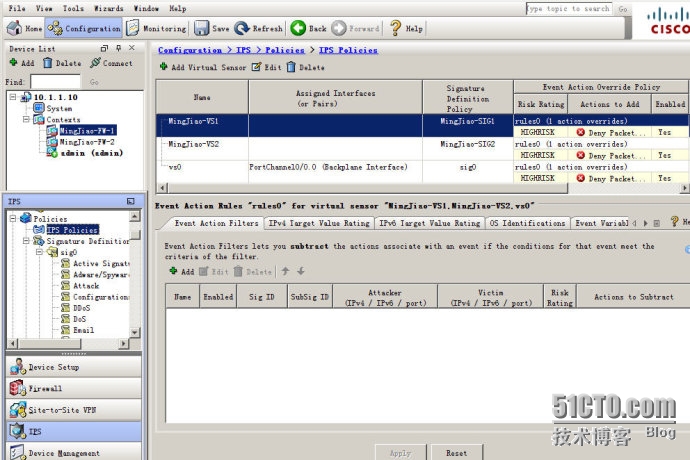Open the View menu
This screenshot has height=460, width=690.
tap(44, 8)
